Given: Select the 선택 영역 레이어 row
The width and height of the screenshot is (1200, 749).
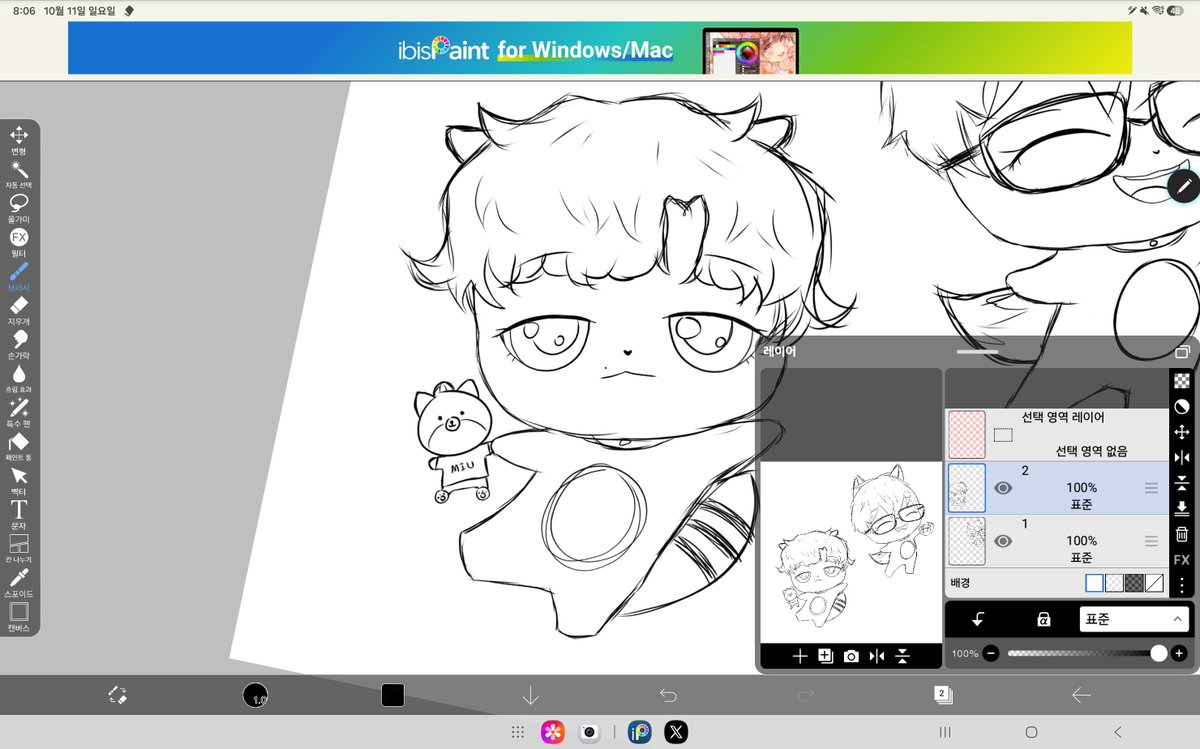Looking at the screenshot, I should pyautogui.click(x=1057, y=434).
